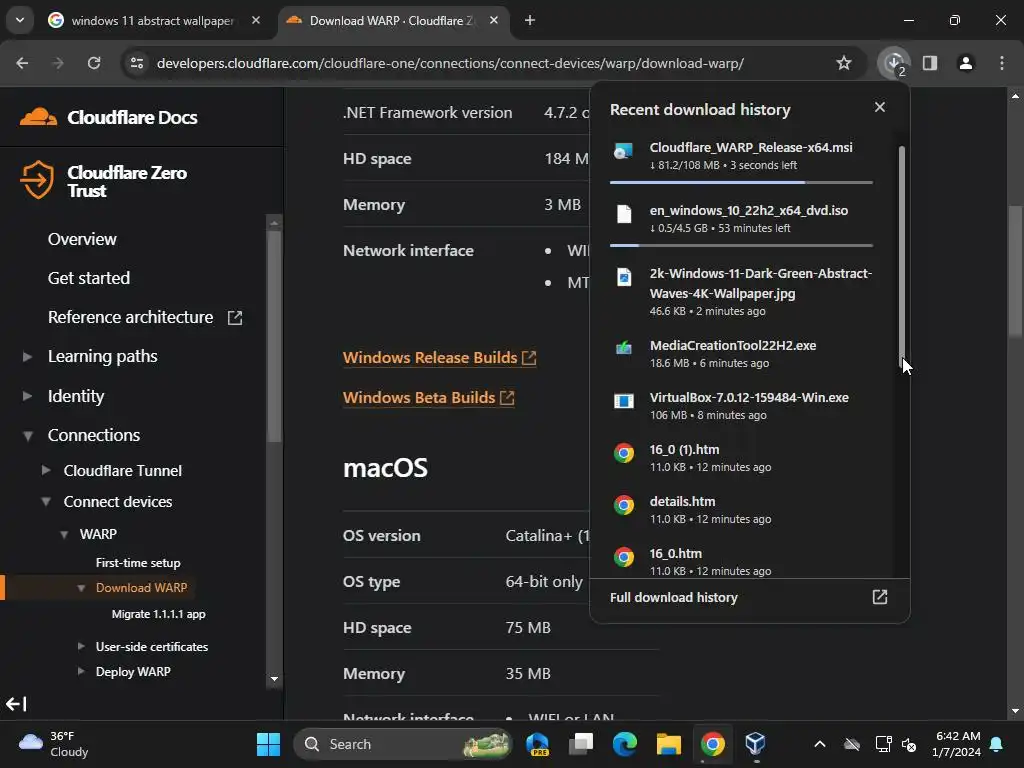Click the Cloudflare Zero Trust shield icon
The height and width of the screenshot is (768, 1024).
[37, 180]
